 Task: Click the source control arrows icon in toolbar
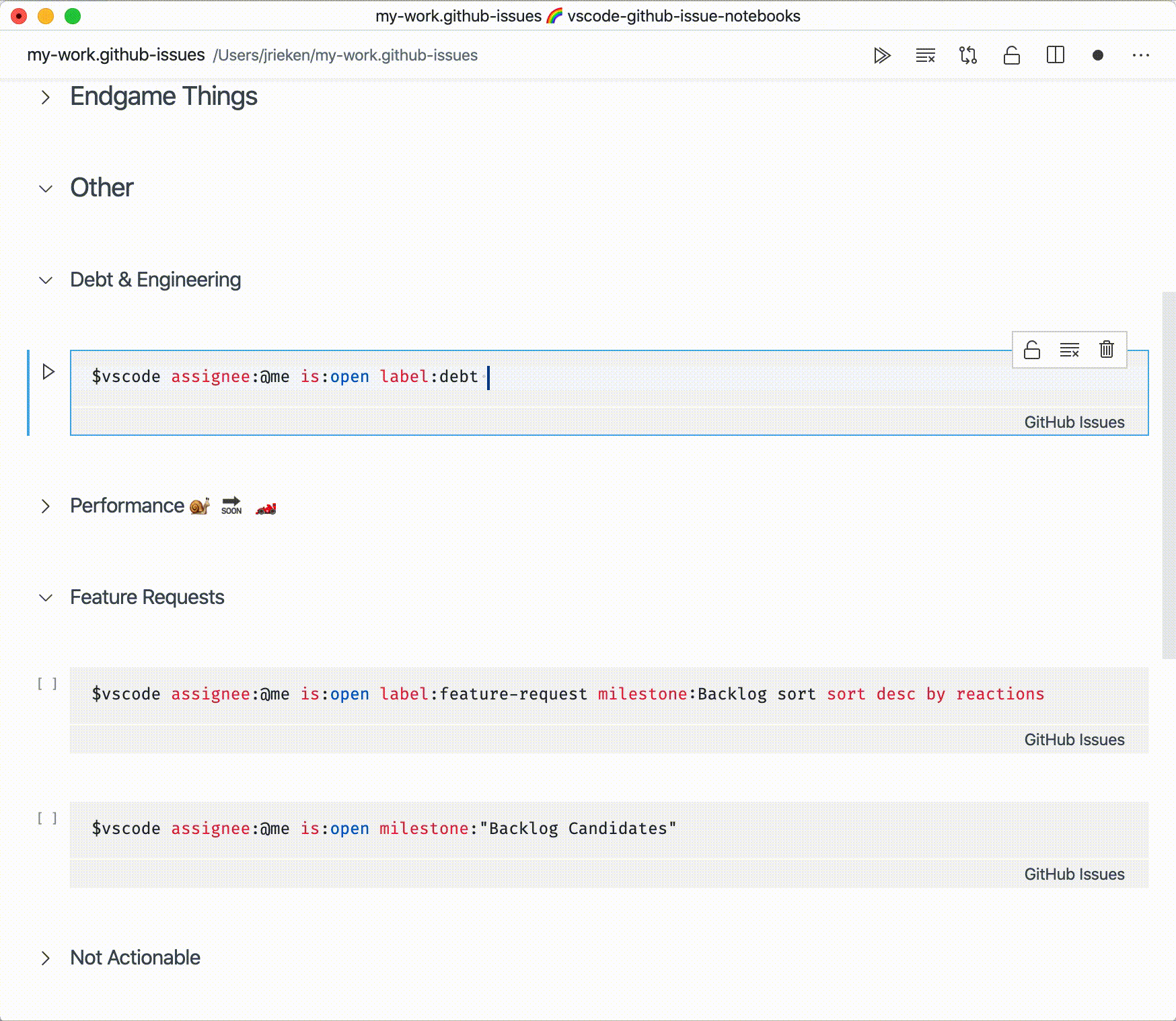click(969, 55)
